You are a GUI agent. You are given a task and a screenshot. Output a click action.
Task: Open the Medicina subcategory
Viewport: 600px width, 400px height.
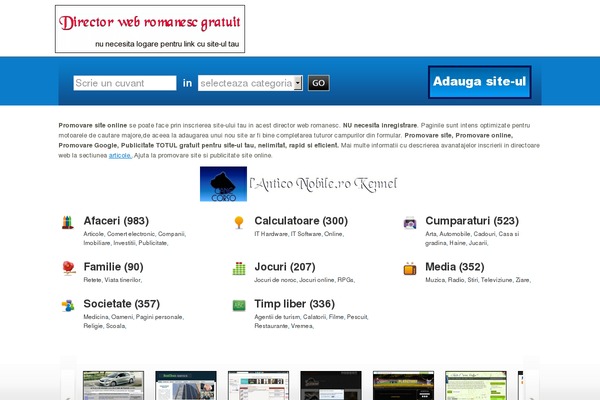pos(96,317)
